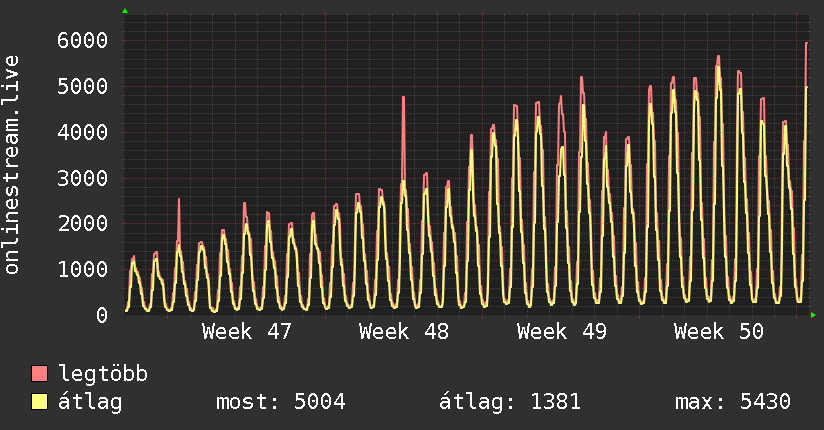Click the Week 47 x-axis label
Image resolution: width=824 pixels, height=430 pixels.
tap(246, 331)
